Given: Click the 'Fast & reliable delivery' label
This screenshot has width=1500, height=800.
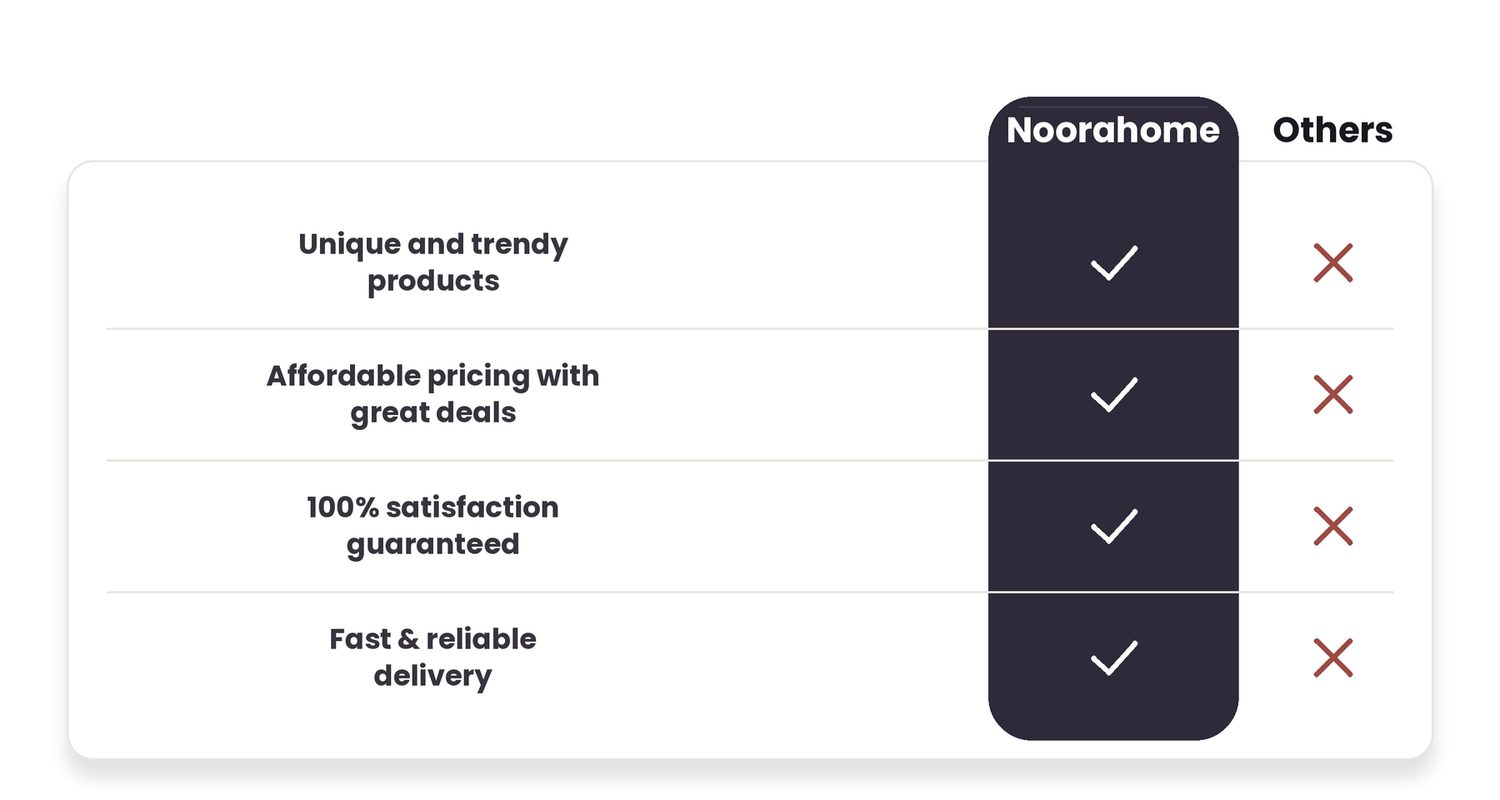Looking at the screenshot, I should pos(433,658).
